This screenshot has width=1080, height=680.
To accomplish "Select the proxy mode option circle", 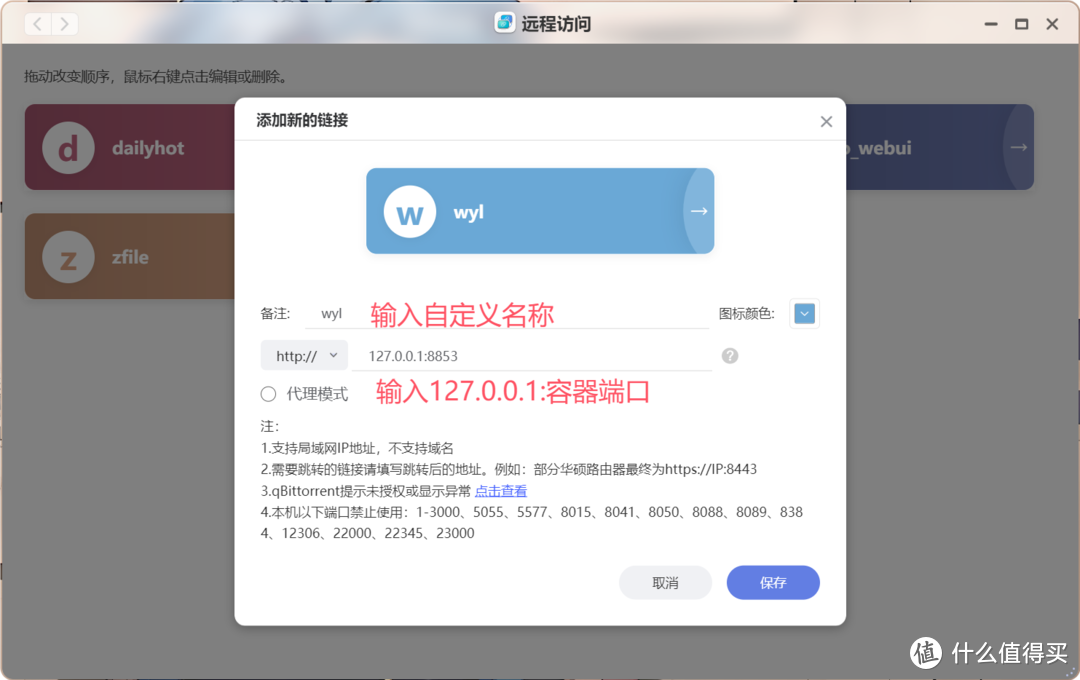I will click(268, 394).
